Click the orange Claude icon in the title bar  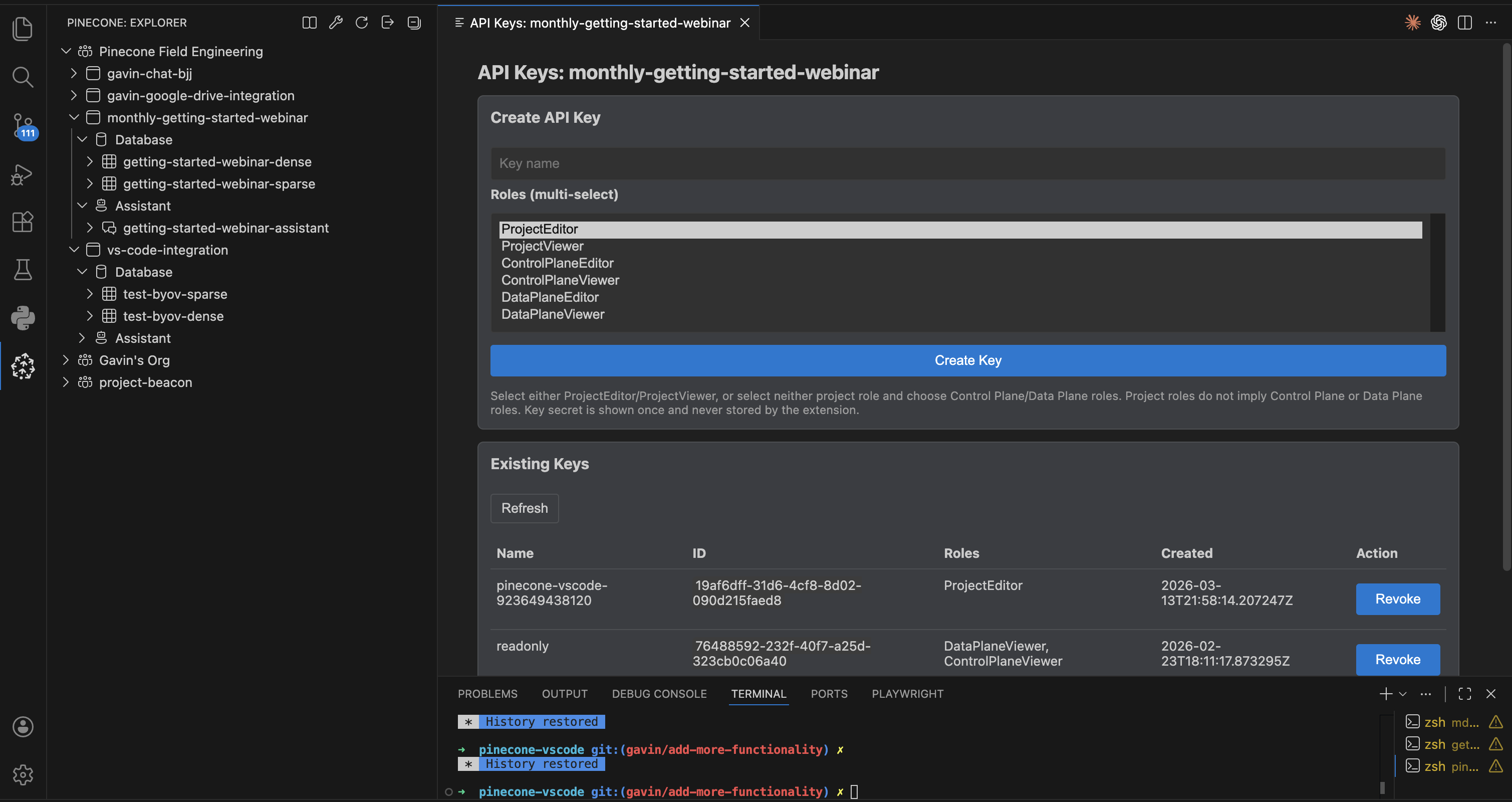(1413, 23)
